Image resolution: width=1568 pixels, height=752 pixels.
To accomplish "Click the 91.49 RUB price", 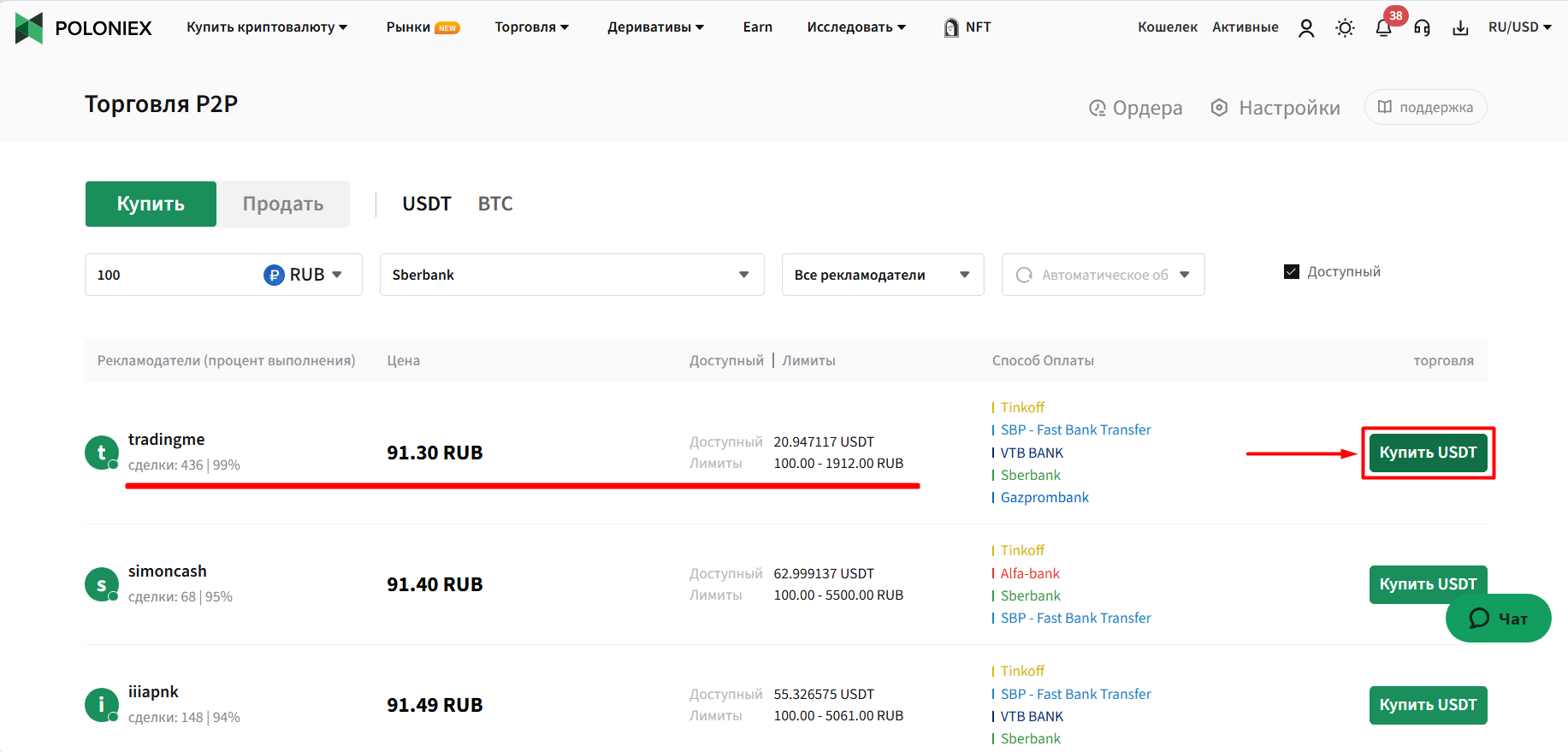I will click(x=435, y=705).
